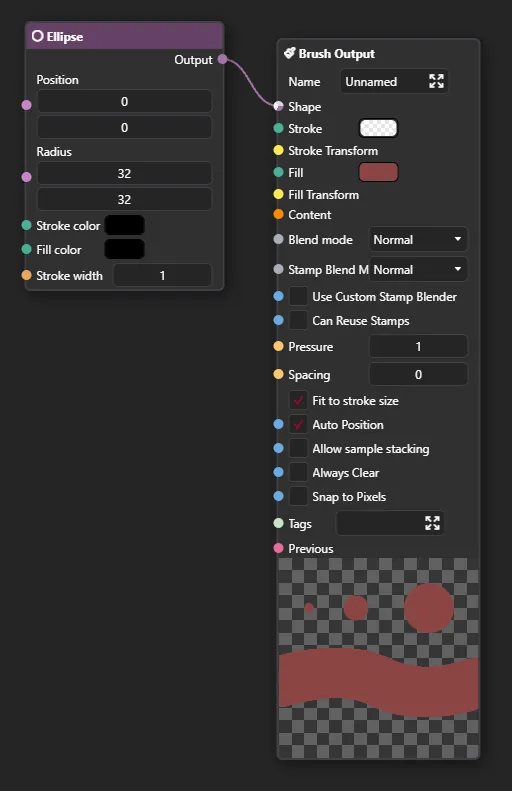Click the Allow sample stacking socket
512x791 pixels.
point(278,448)
